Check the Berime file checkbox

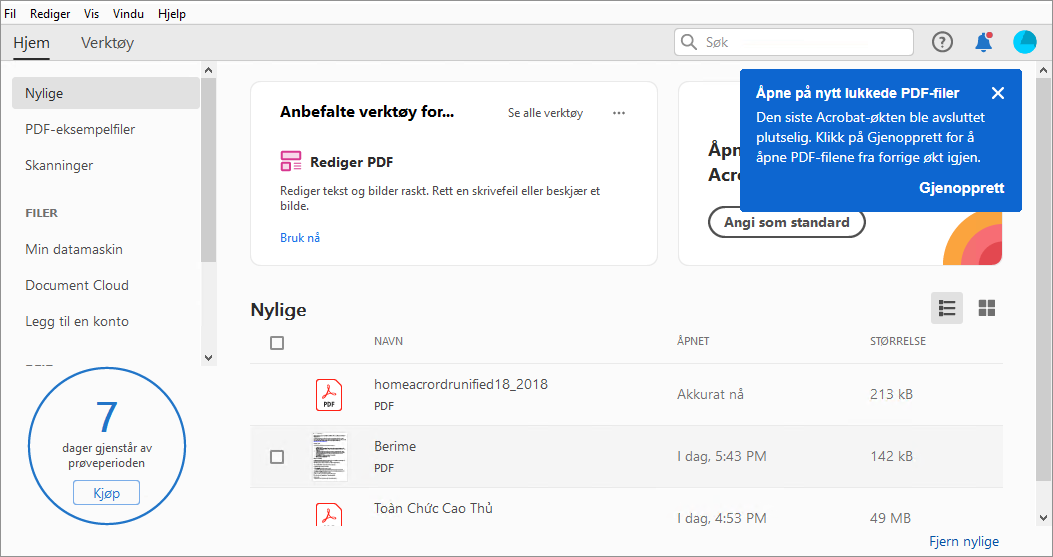277,457
